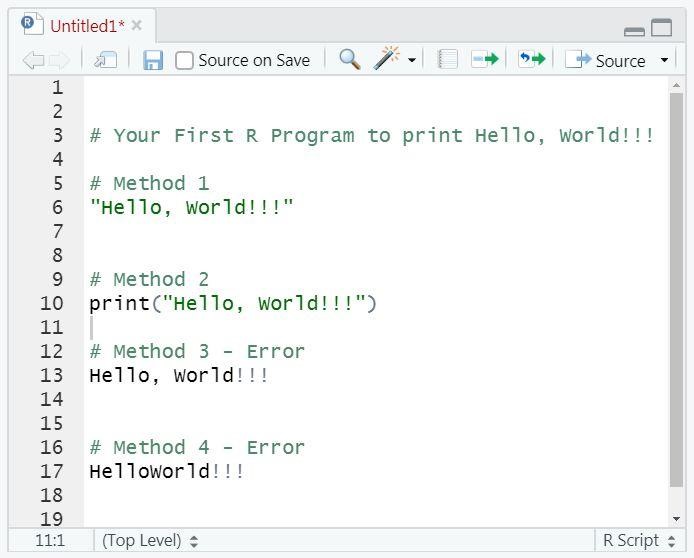This screenshot has width=694, height=558.
Task: Click the vertical scrollbar thumb
Action: tap(676, 290)
